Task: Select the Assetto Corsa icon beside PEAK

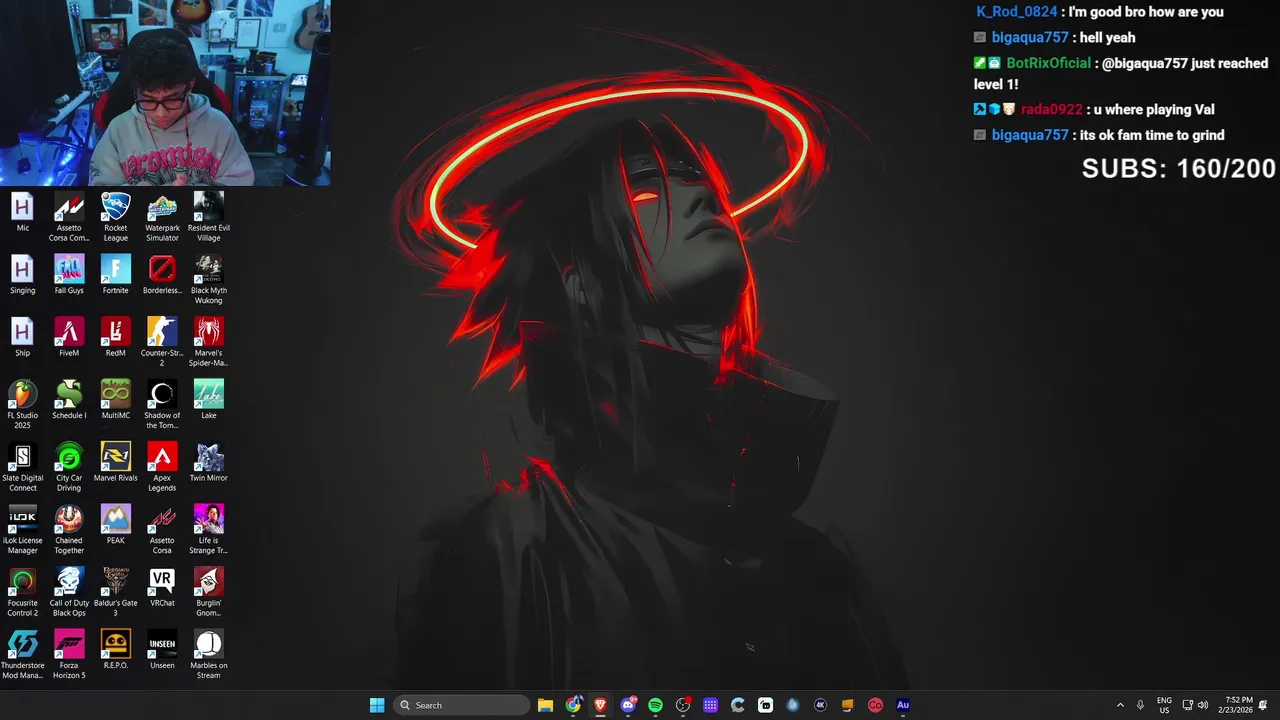Action: point(162,530)
